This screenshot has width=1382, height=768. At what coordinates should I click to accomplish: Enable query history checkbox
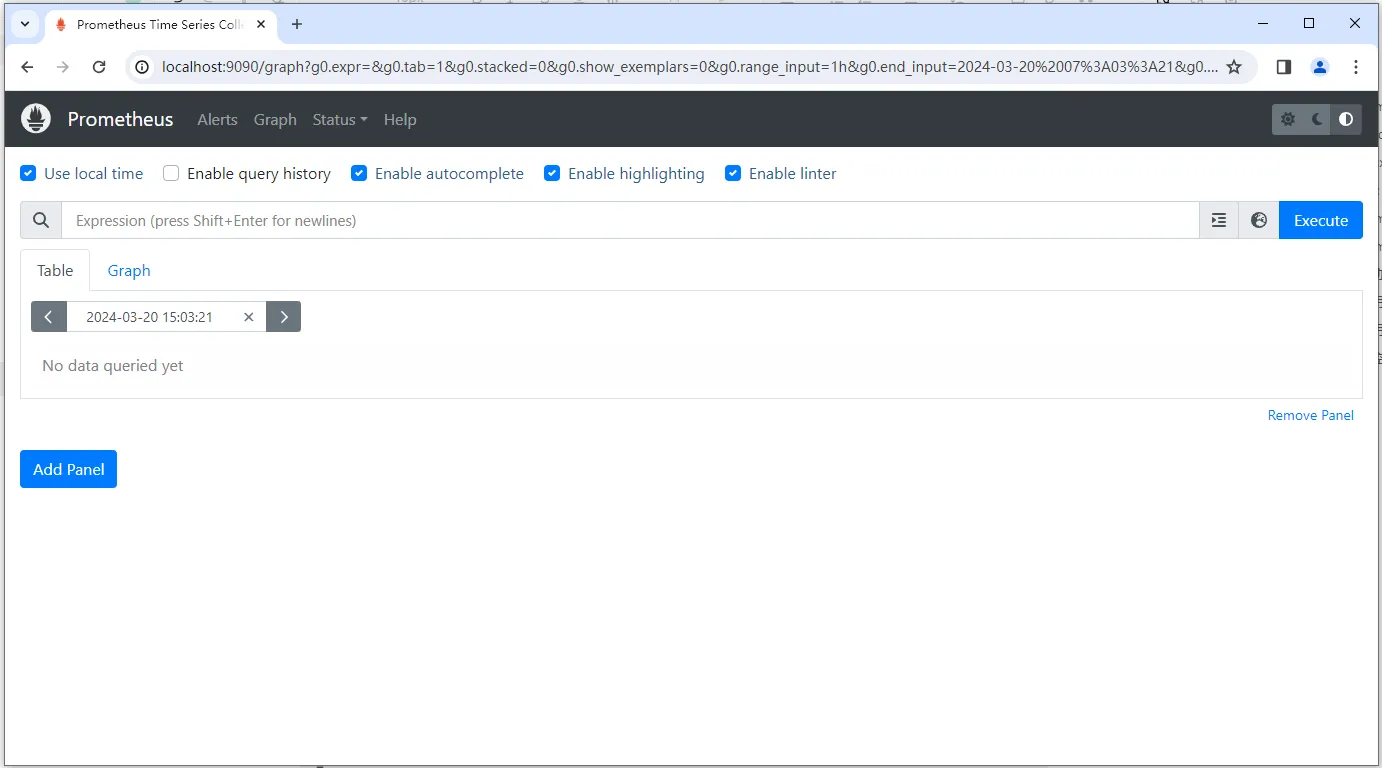pyautogui.click(x=171, y=174)
